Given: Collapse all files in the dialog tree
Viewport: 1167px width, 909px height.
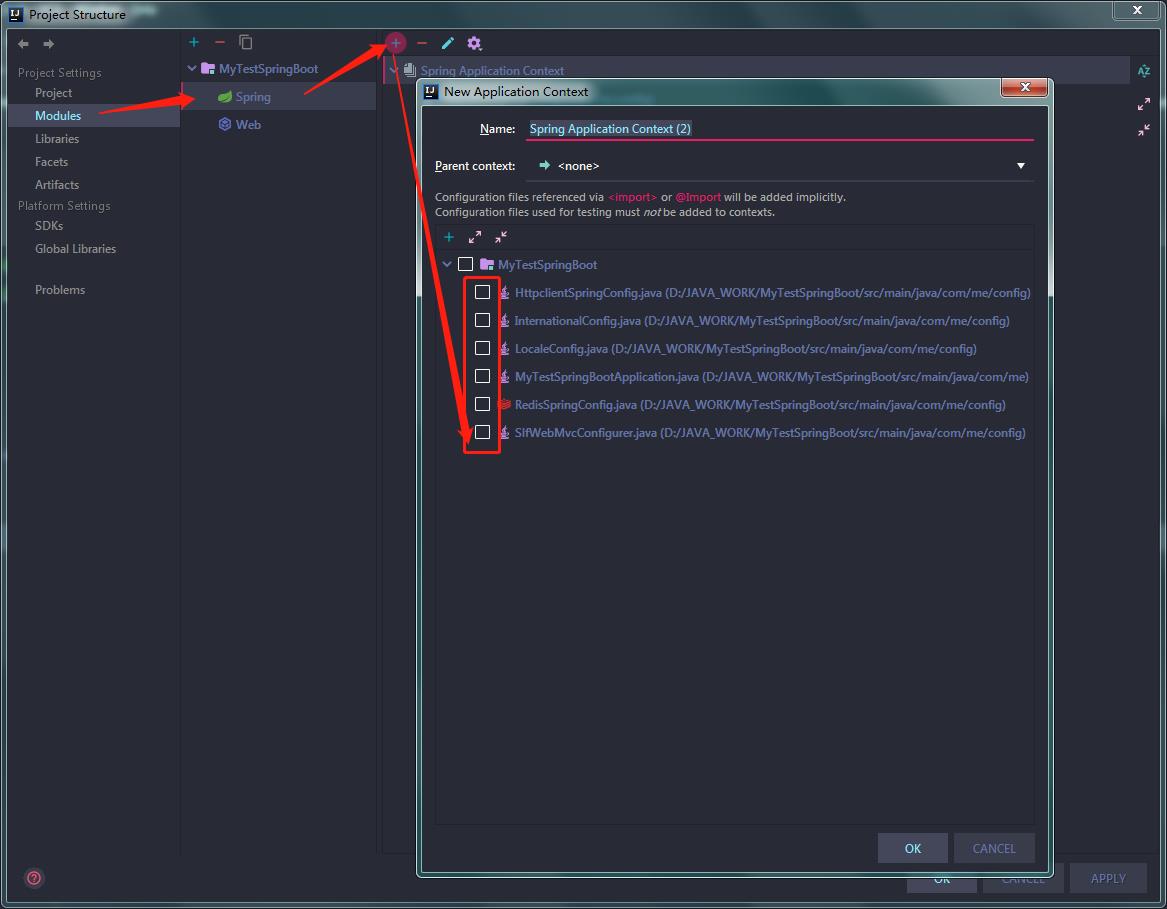Looking at the screenshot, I should click(501, 237).
